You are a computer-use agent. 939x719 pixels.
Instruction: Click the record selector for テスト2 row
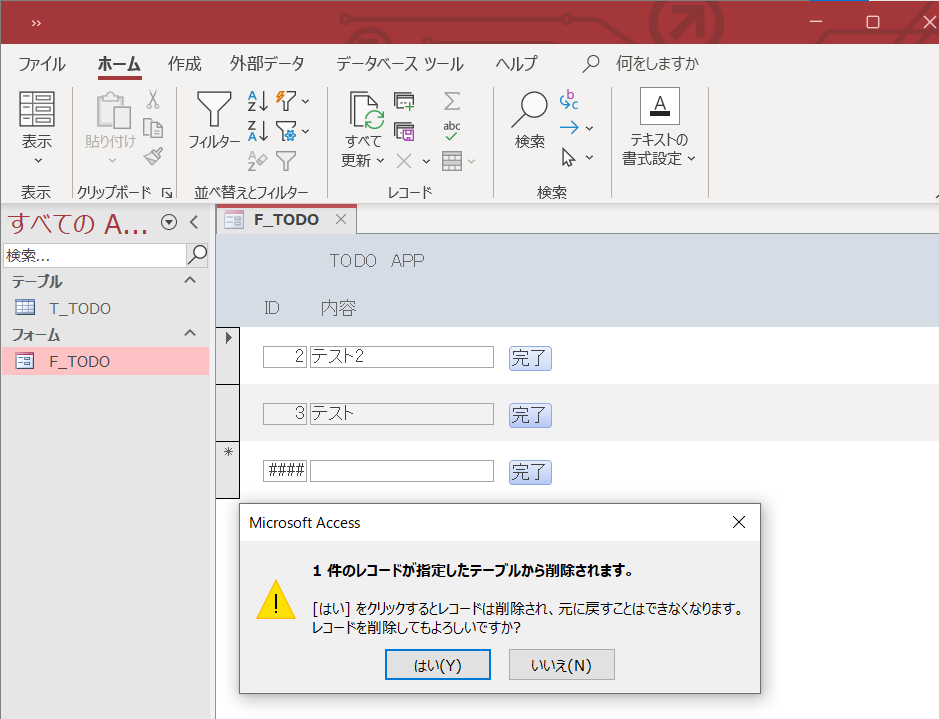pyautogui.click(x=228, y=356)
